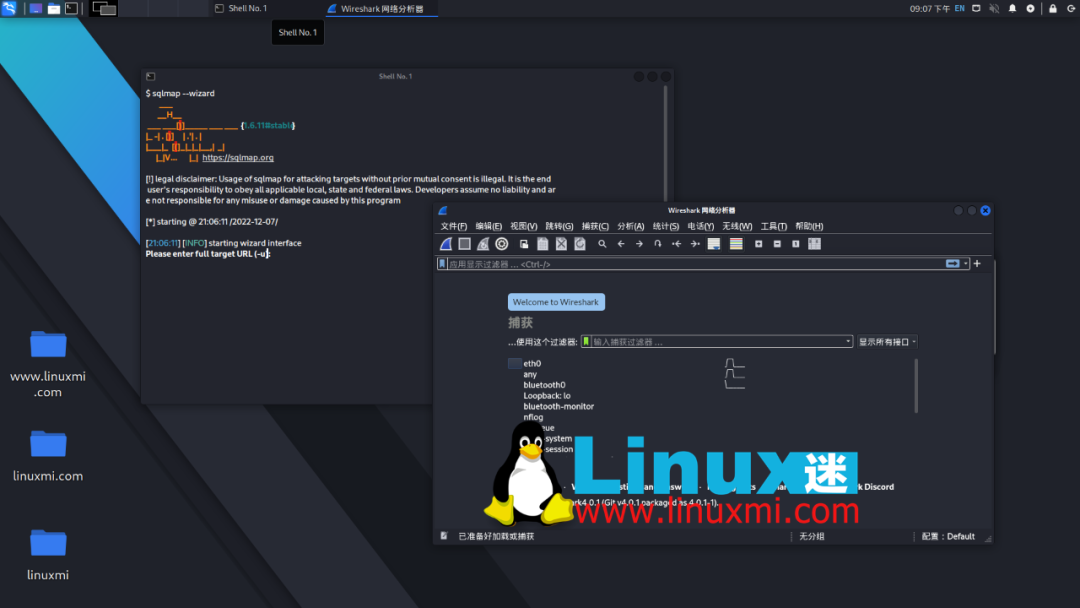Open the 捕获(C) menu

[595, 226]
